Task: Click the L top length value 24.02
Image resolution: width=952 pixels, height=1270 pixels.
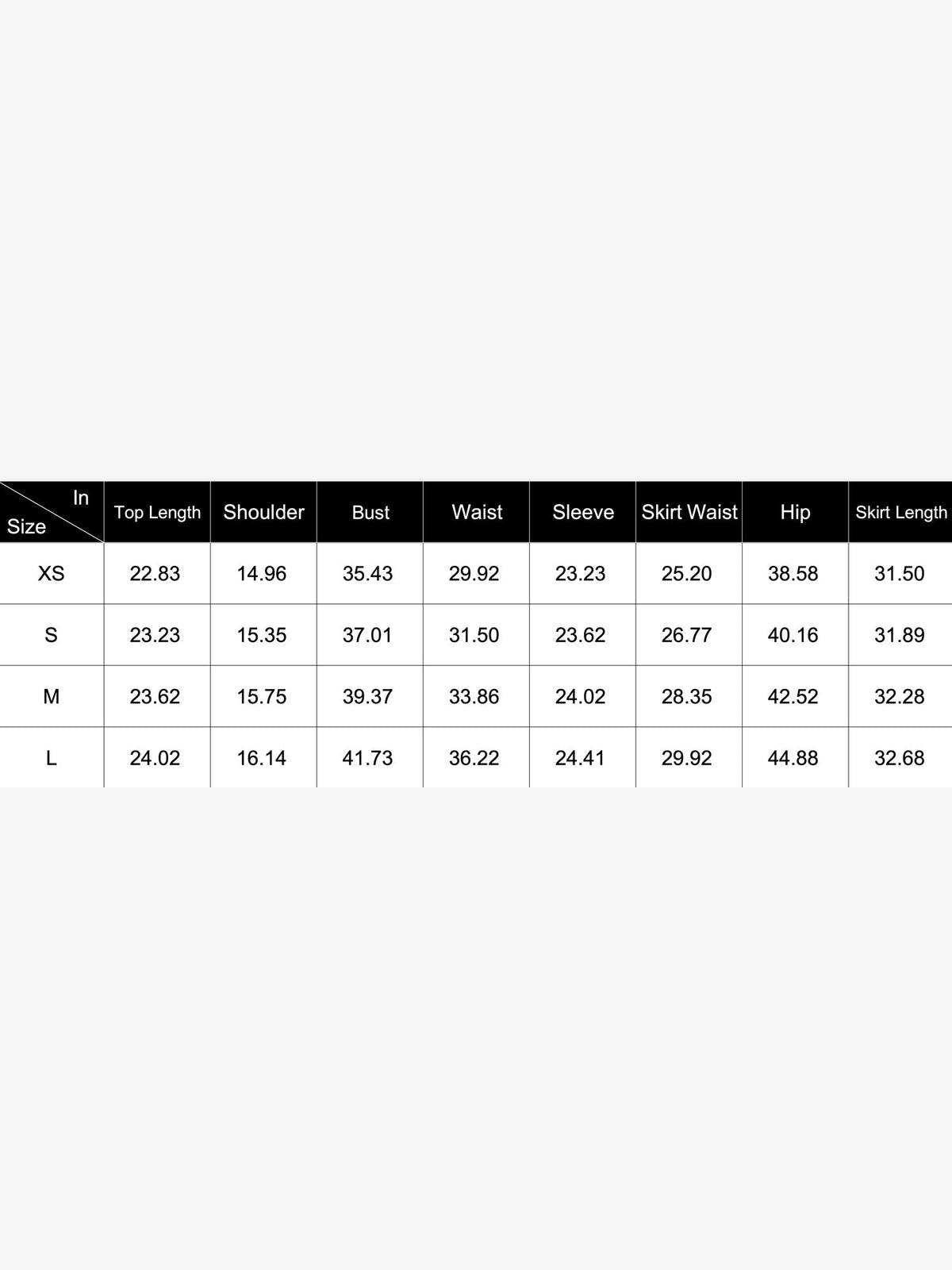Action: point(155,758)
